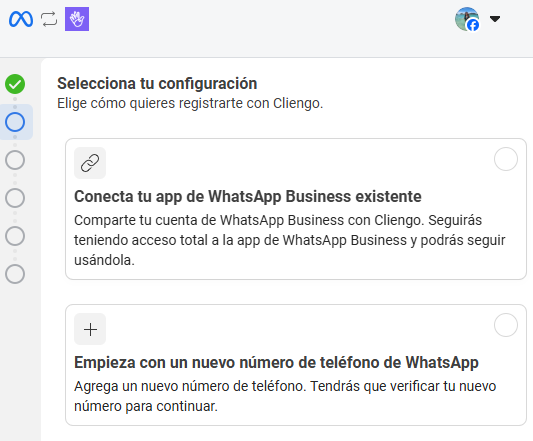Image resolution: width=533 pixels, height=441 pixels.
Task: Go to the last step circle
Action: pyautogui.click(x=15, y=274)
